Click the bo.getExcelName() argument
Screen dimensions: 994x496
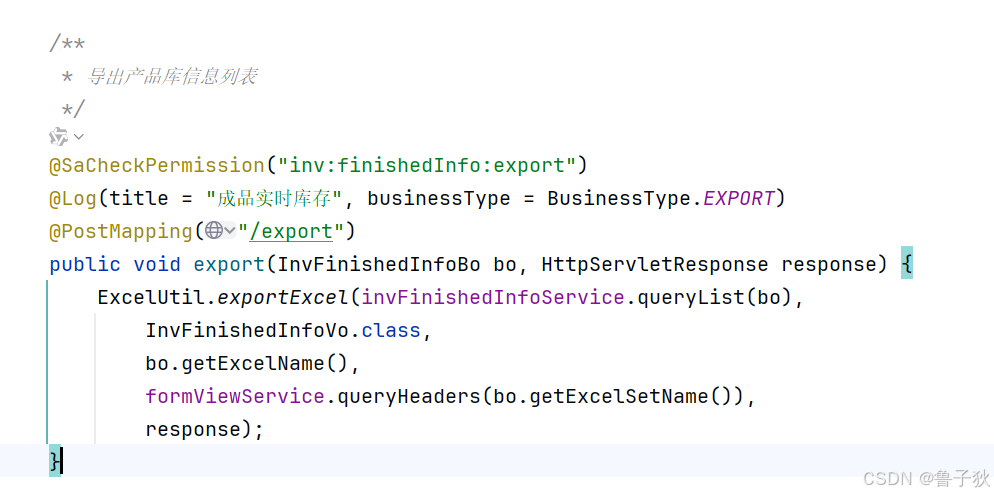[x=247, y=363]
